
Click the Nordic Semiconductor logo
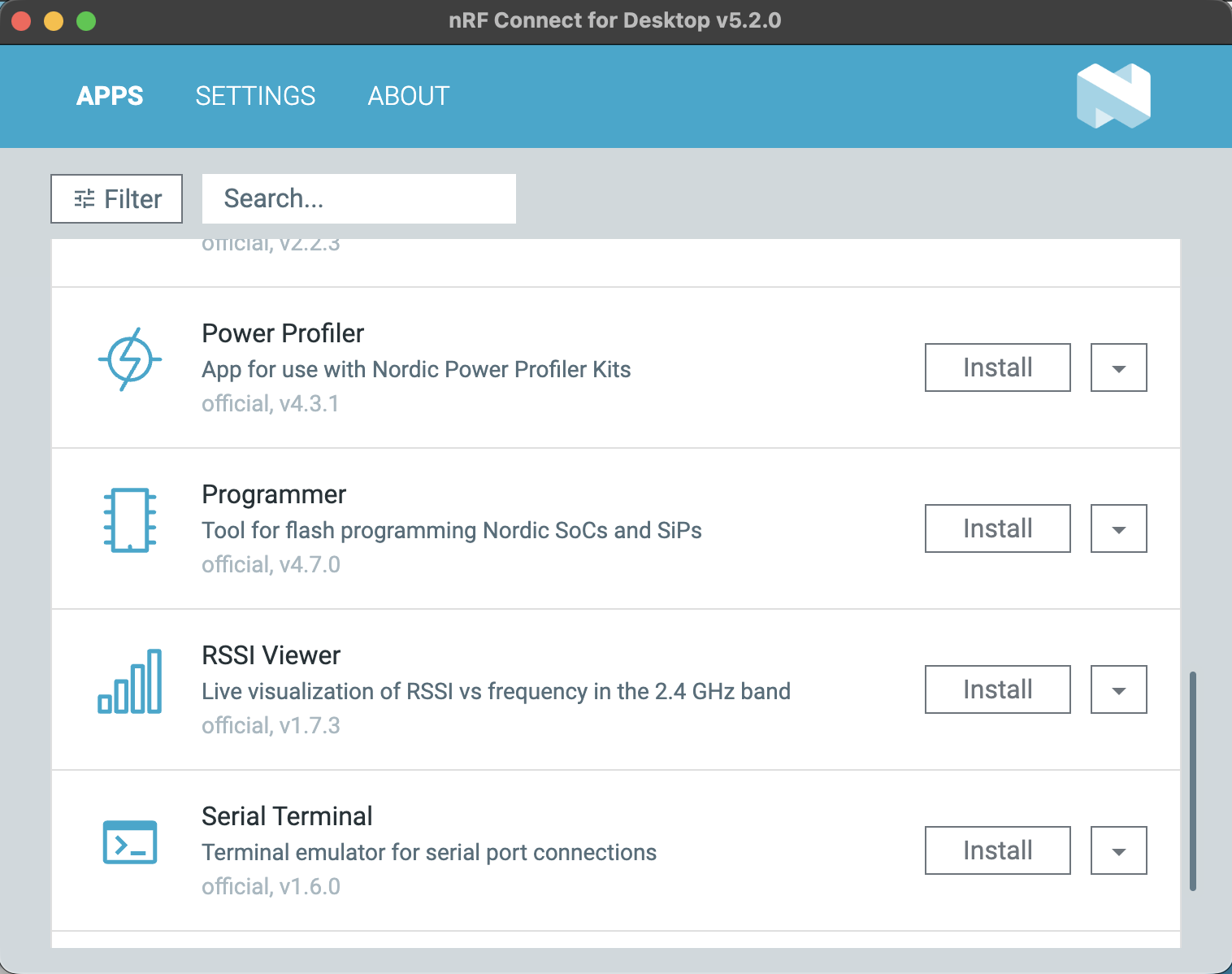1113,96
